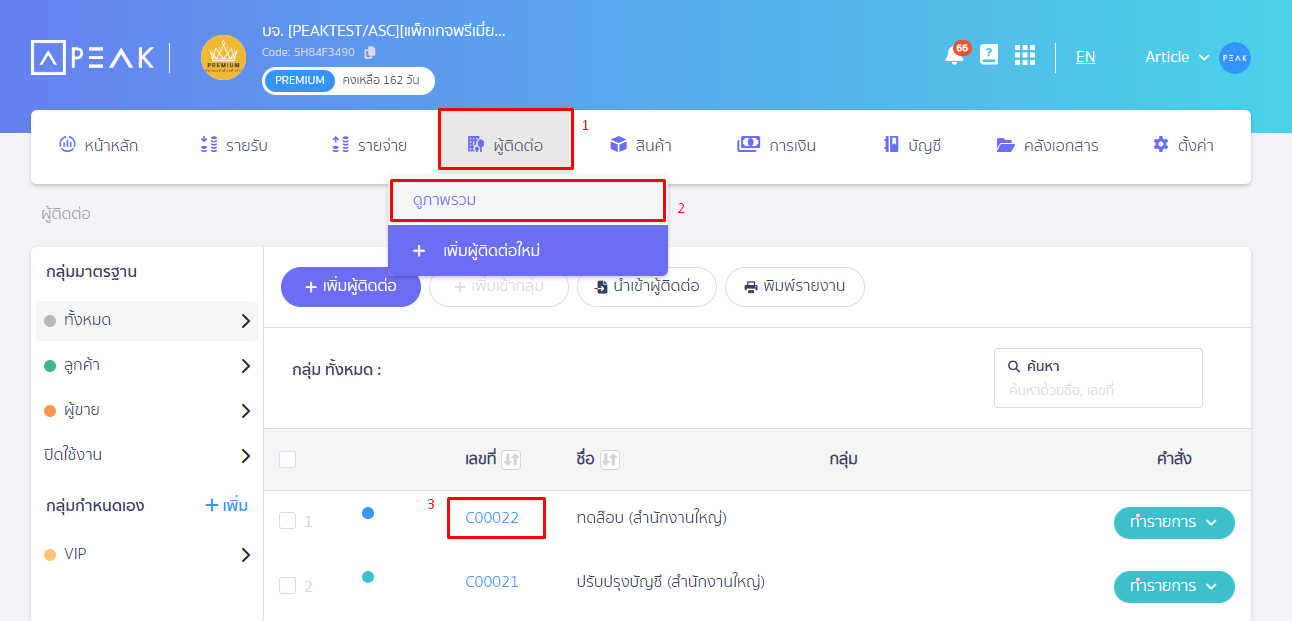Click the ค้นหา search input field

tap(1097, 386)
